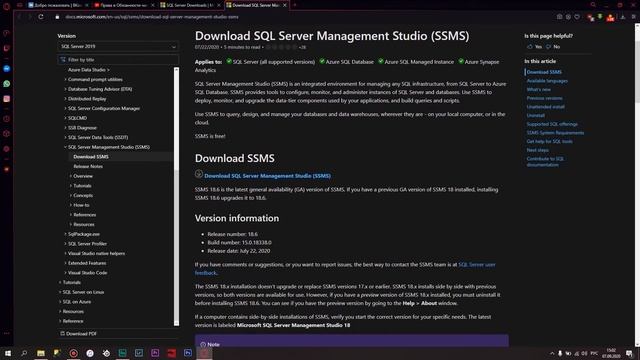Click the filter icon beside Filter by title

(x=63, y=60)
